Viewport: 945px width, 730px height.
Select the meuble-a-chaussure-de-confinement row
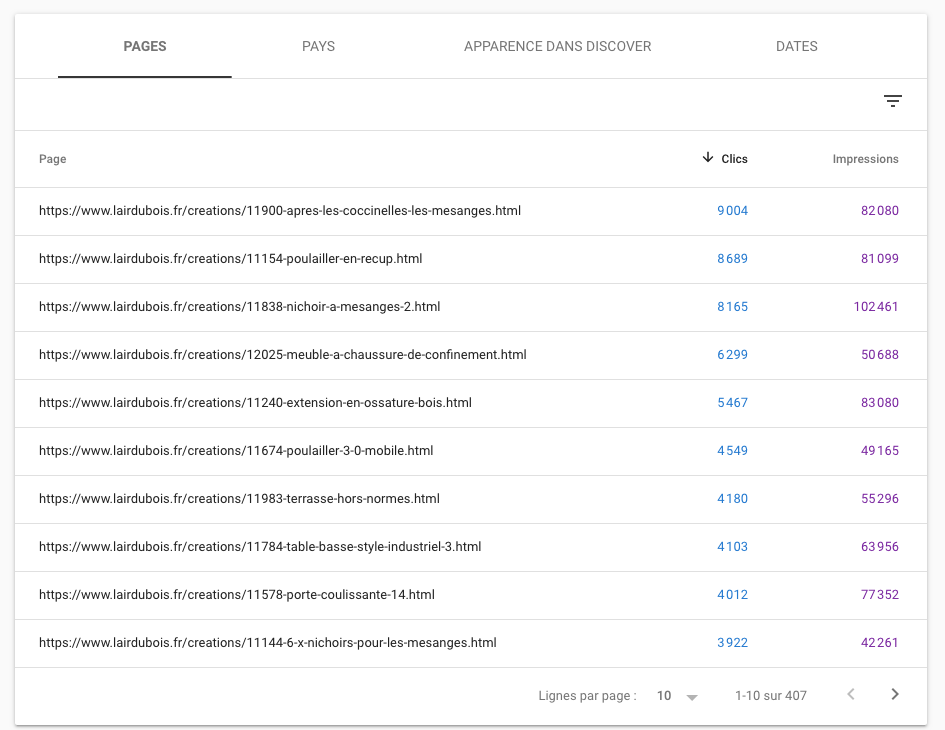click(471, 355)
